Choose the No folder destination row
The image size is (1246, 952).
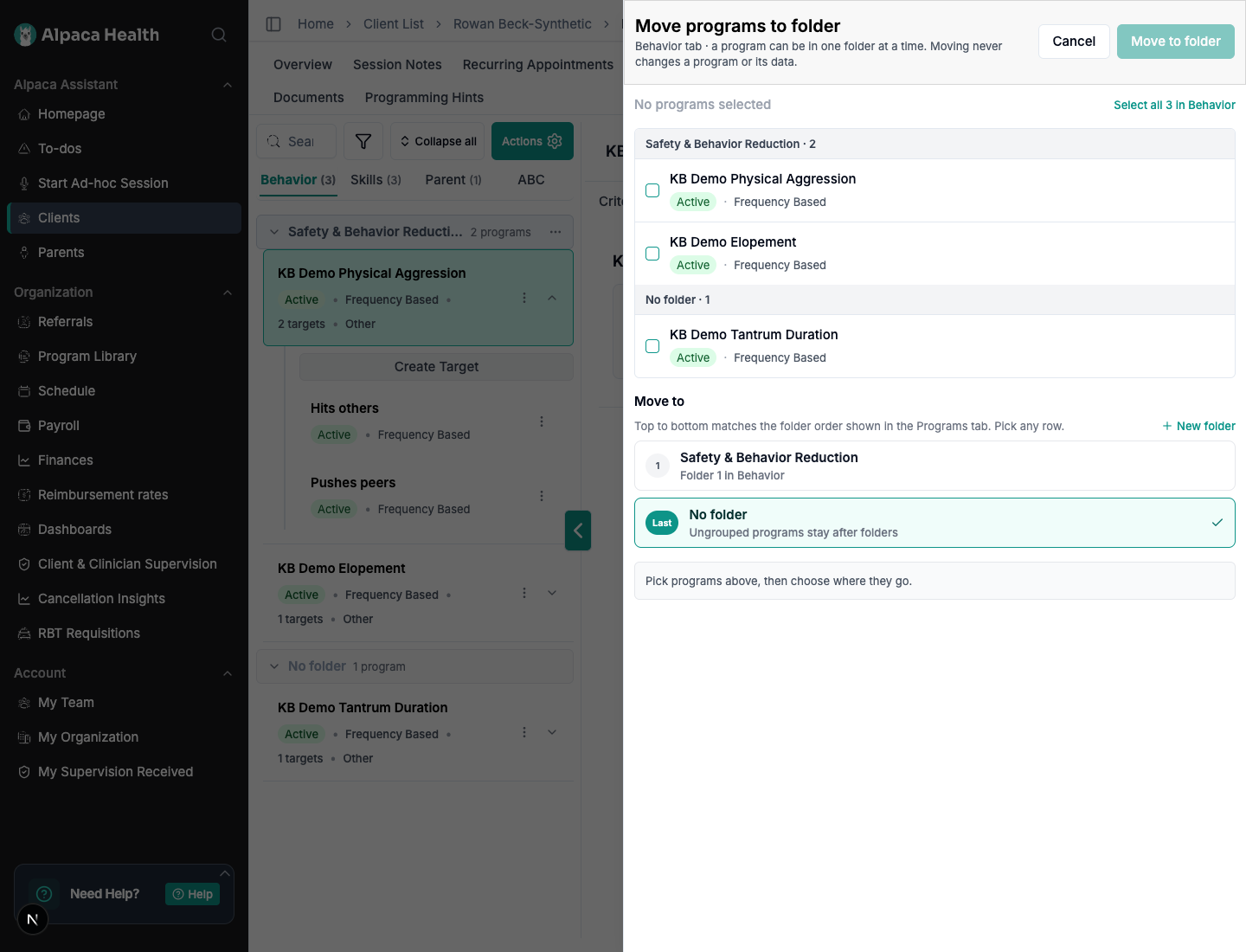click(934, 523)
